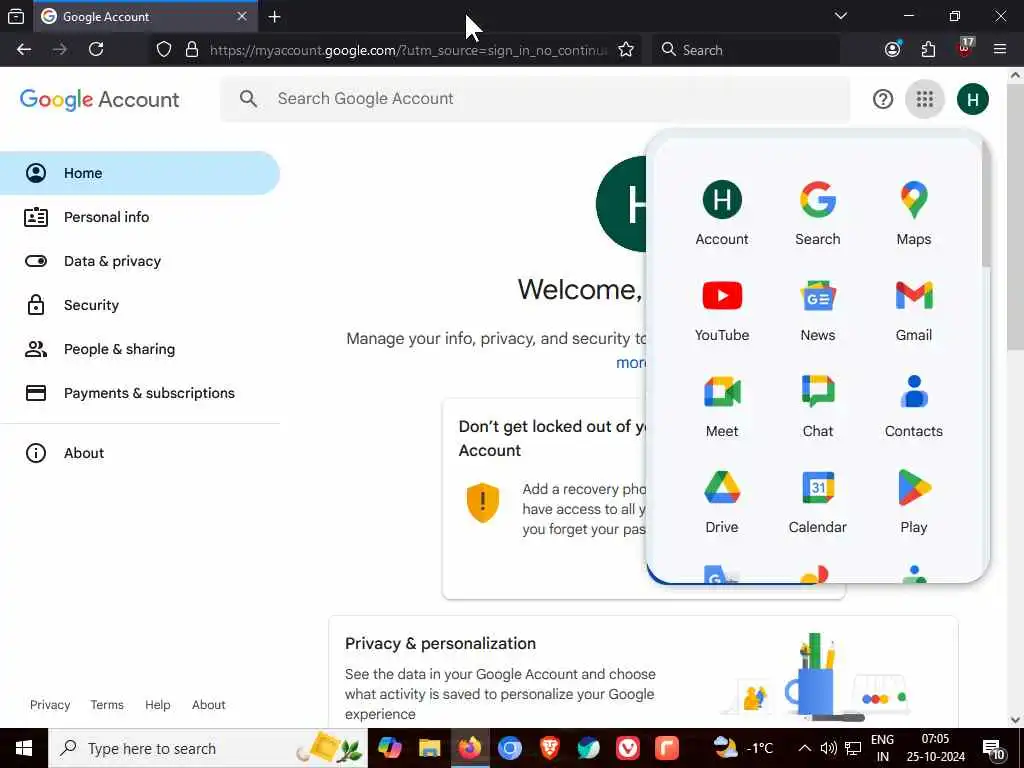Open Calendar from the apps panel
Image resolution: width=1024 pixels, height=768 pixels.
[818, 502]
